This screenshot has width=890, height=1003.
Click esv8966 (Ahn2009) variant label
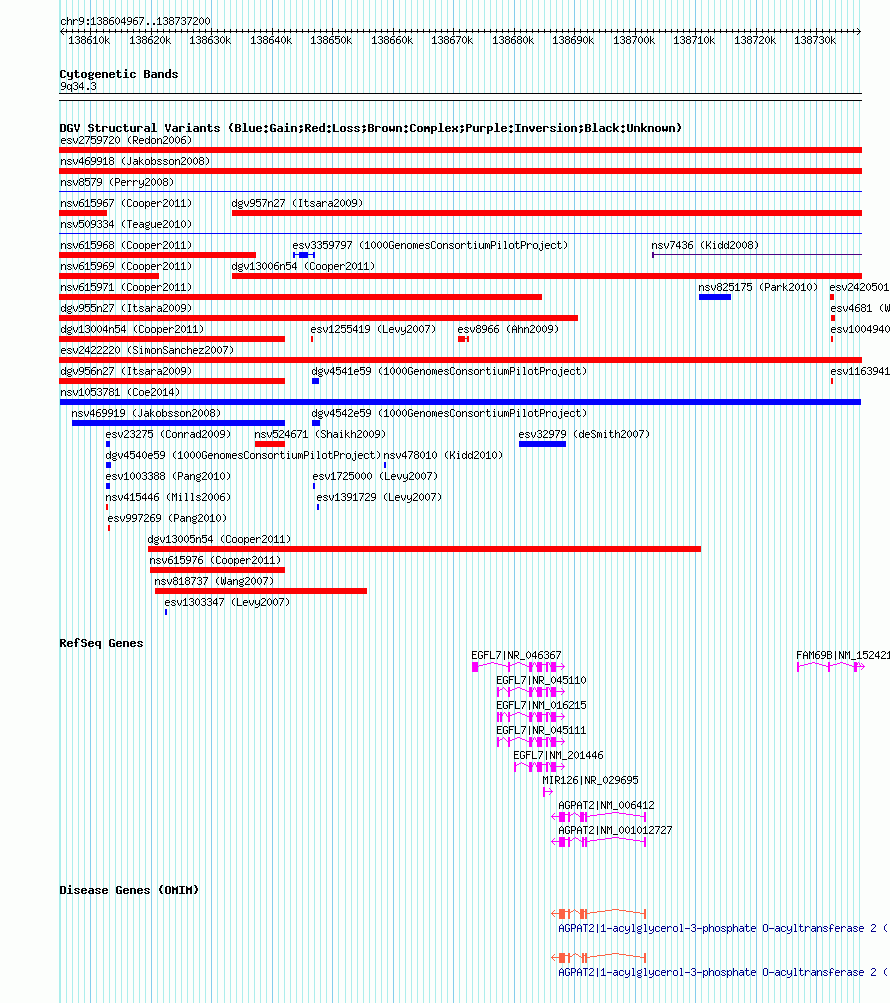[x=508, y=329]
